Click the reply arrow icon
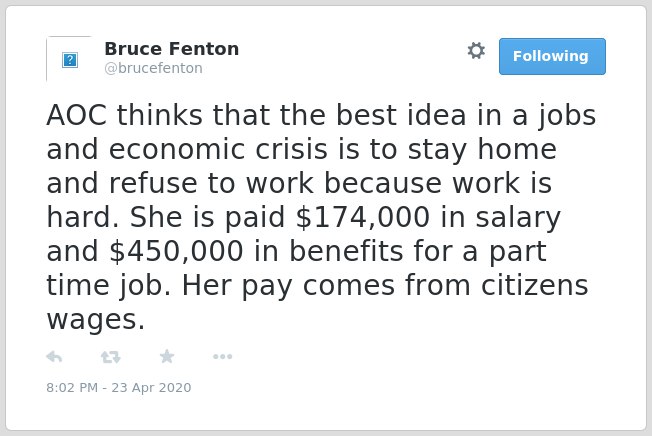Screen dimensions: 652x436 (x=54, y=357)
